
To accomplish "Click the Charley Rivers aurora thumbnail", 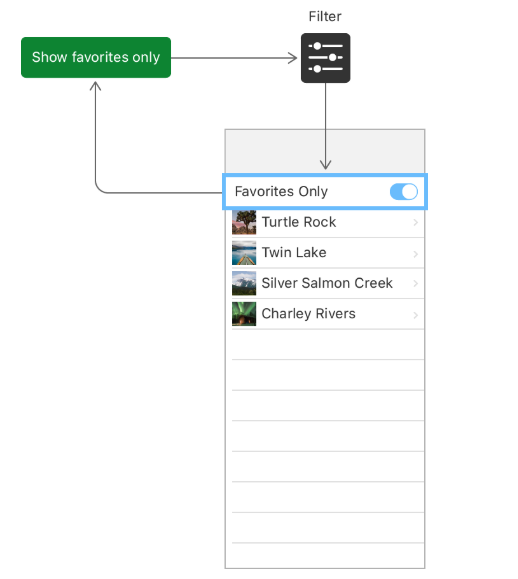I will (x=244, y=314).
